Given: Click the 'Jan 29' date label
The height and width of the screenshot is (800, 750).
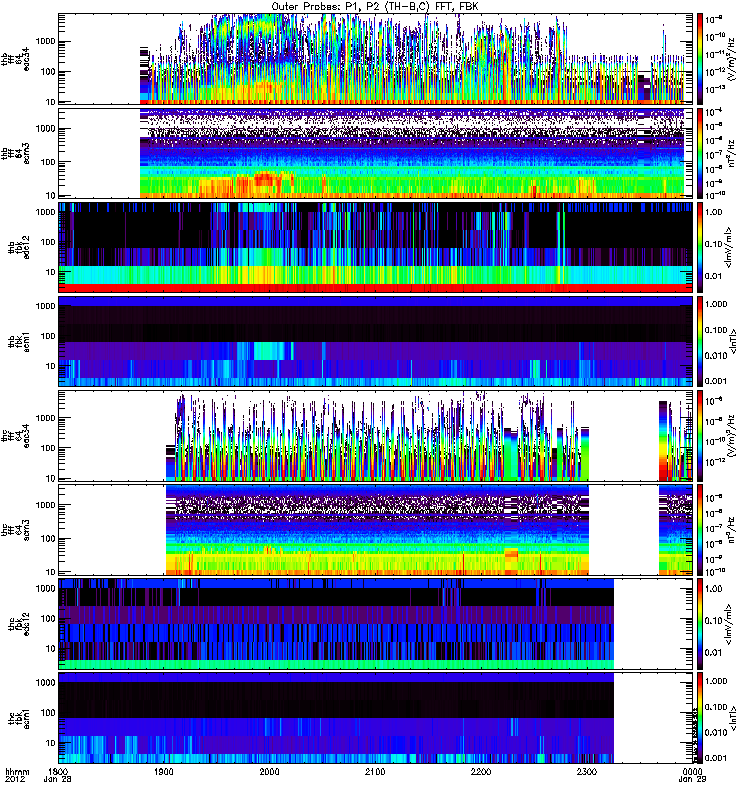Looking at the screenshot, I should pos(692,780).
